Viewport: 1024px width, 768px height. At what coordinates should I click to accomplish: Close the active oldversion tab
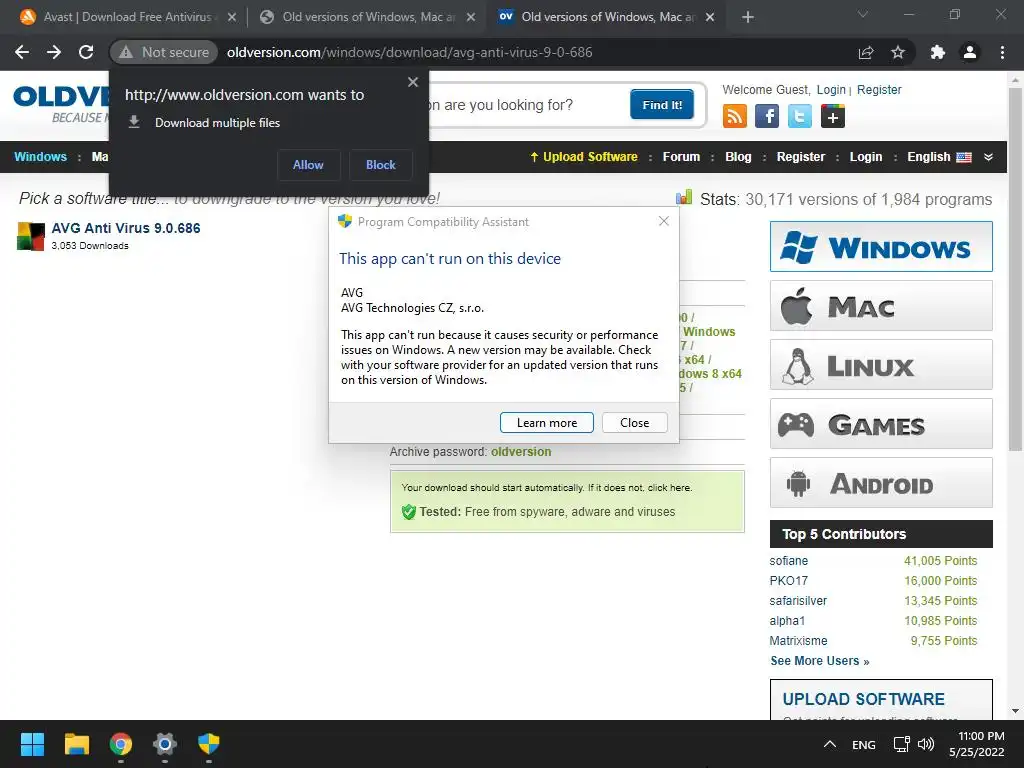tap(711, 17)
